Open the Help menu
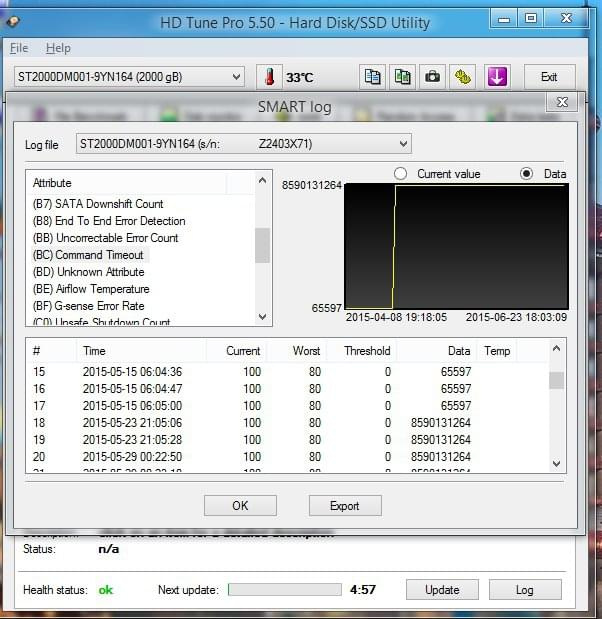The image size is (602, 619). pos(58,48)
